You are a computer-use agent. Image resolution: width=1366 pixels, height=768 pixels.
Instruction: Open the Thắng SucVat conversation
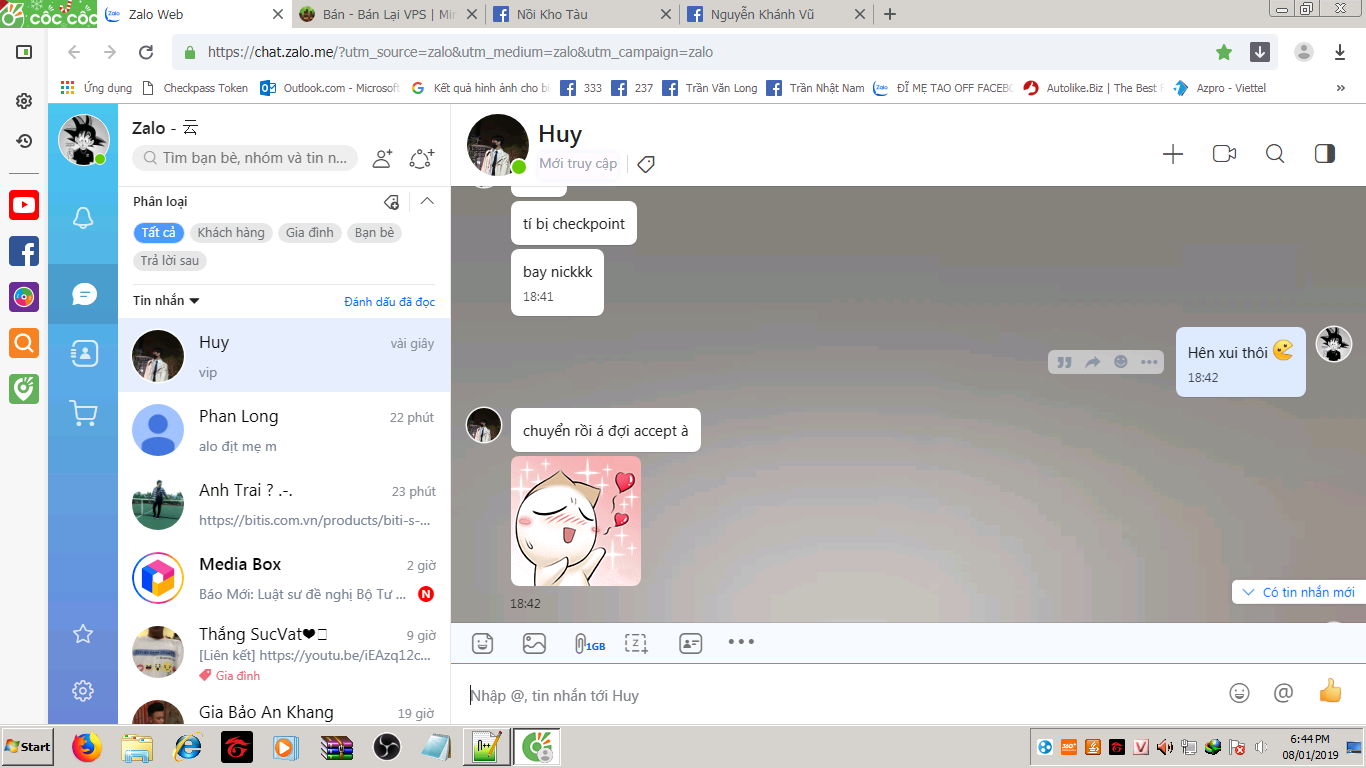pyautogui.click(x=284, y=652)
